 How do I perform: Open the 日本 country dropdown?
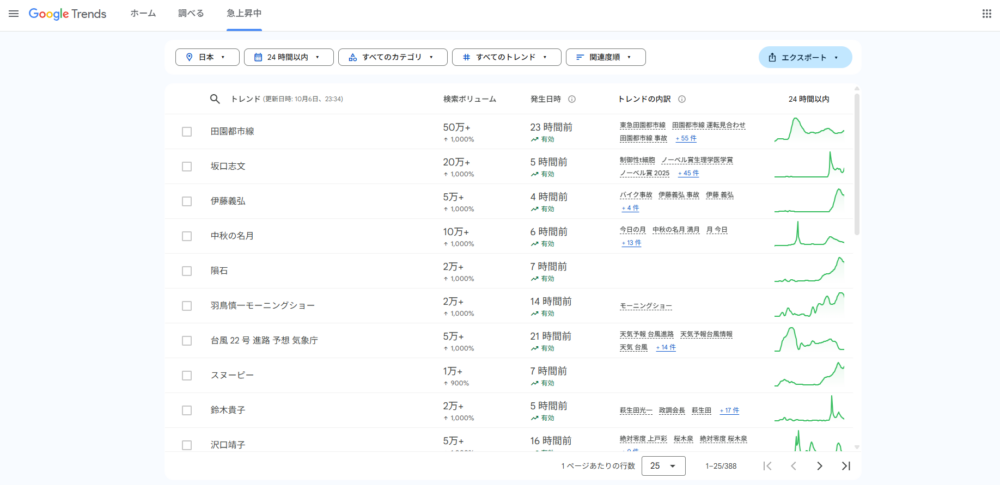pos(207,57)
